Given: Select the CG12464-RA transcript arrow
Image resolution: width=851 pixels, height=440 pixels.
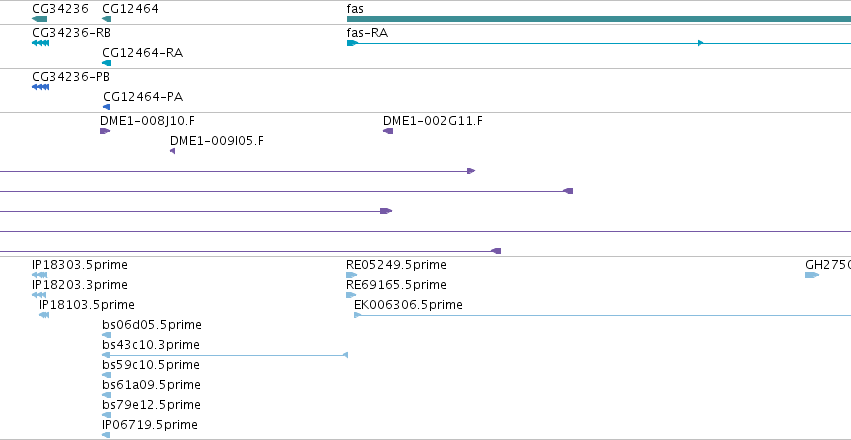Looking at the screenshot, I should (106, 63).
